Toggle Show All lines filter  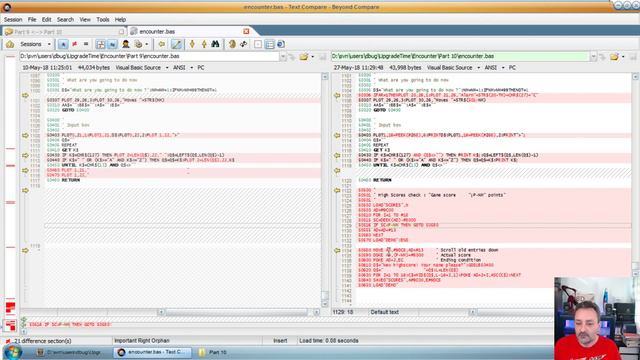pos(63,44)
